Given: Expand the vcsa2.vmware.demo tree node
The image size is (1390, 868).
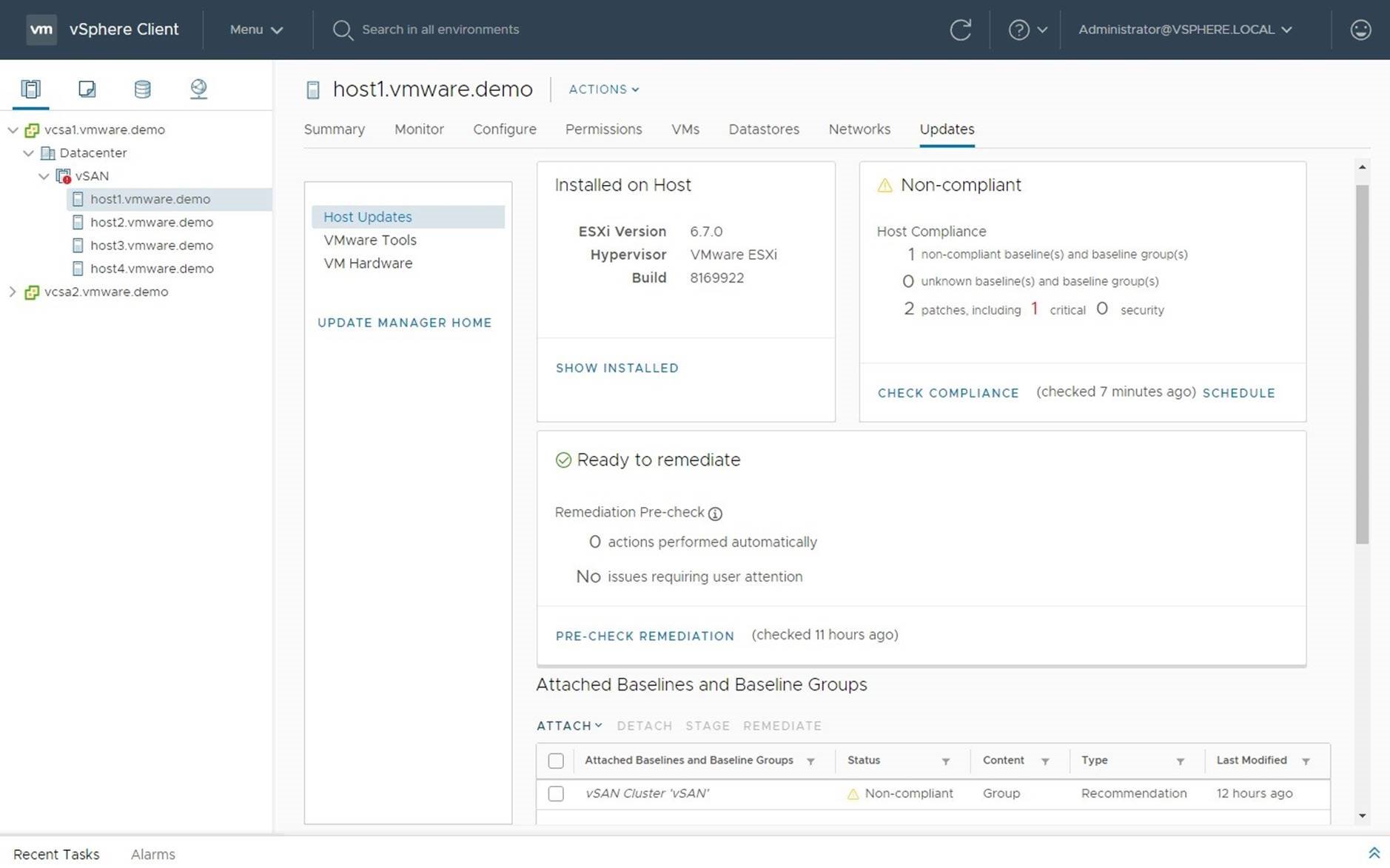Looking at the screenshot, I should 12,292.
